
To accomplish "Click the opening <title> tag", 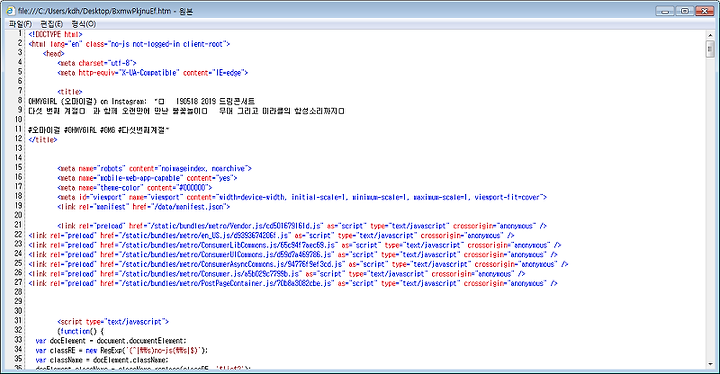I will tap(70, 92).
